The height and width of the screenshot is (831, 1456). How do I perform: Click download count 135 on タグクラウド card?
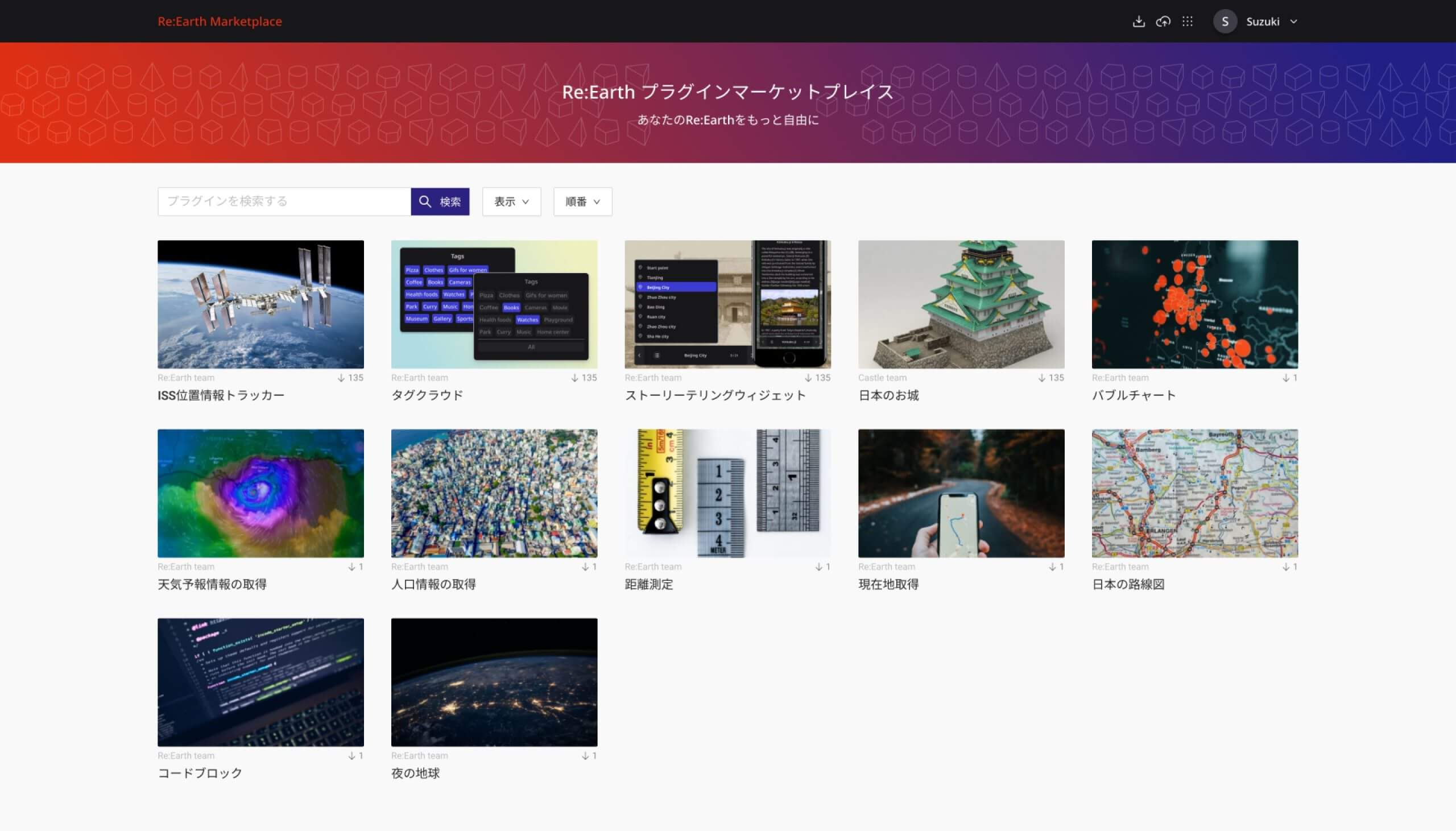coord(584,378)
